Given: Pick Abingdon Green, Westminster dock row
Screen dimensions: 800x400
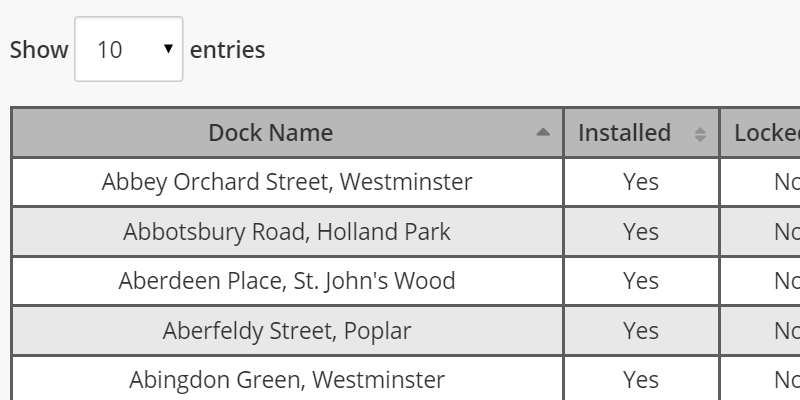Looking at the screenshot, I should 287,380.
